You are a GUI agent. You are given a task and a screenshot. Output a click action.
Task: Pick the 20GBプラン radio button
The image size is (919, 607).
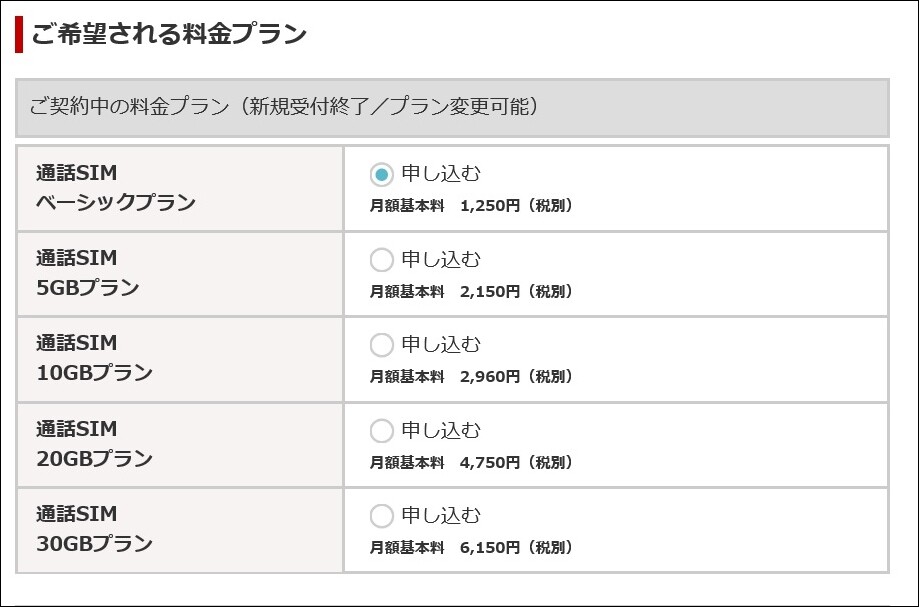click(381, 431)
